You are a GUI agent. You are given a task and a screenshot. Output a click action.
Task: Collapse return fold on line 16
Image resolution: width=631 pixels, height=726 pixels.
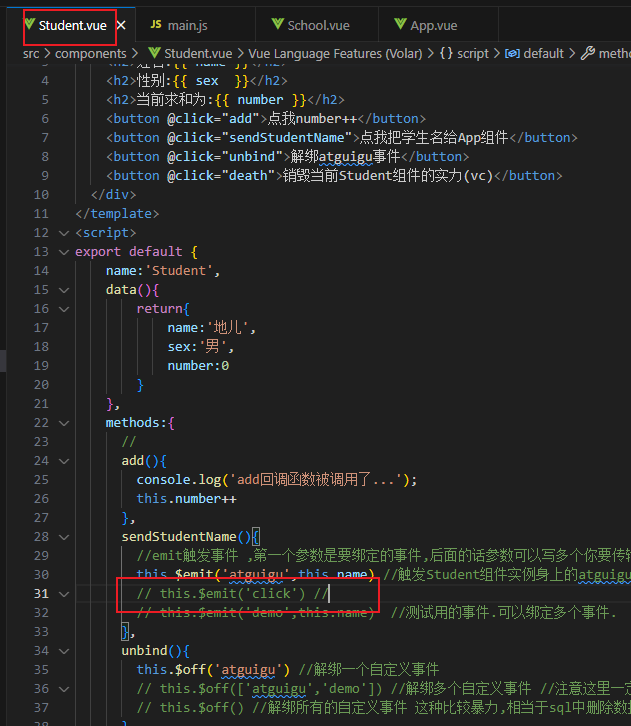tap(64, 309)
